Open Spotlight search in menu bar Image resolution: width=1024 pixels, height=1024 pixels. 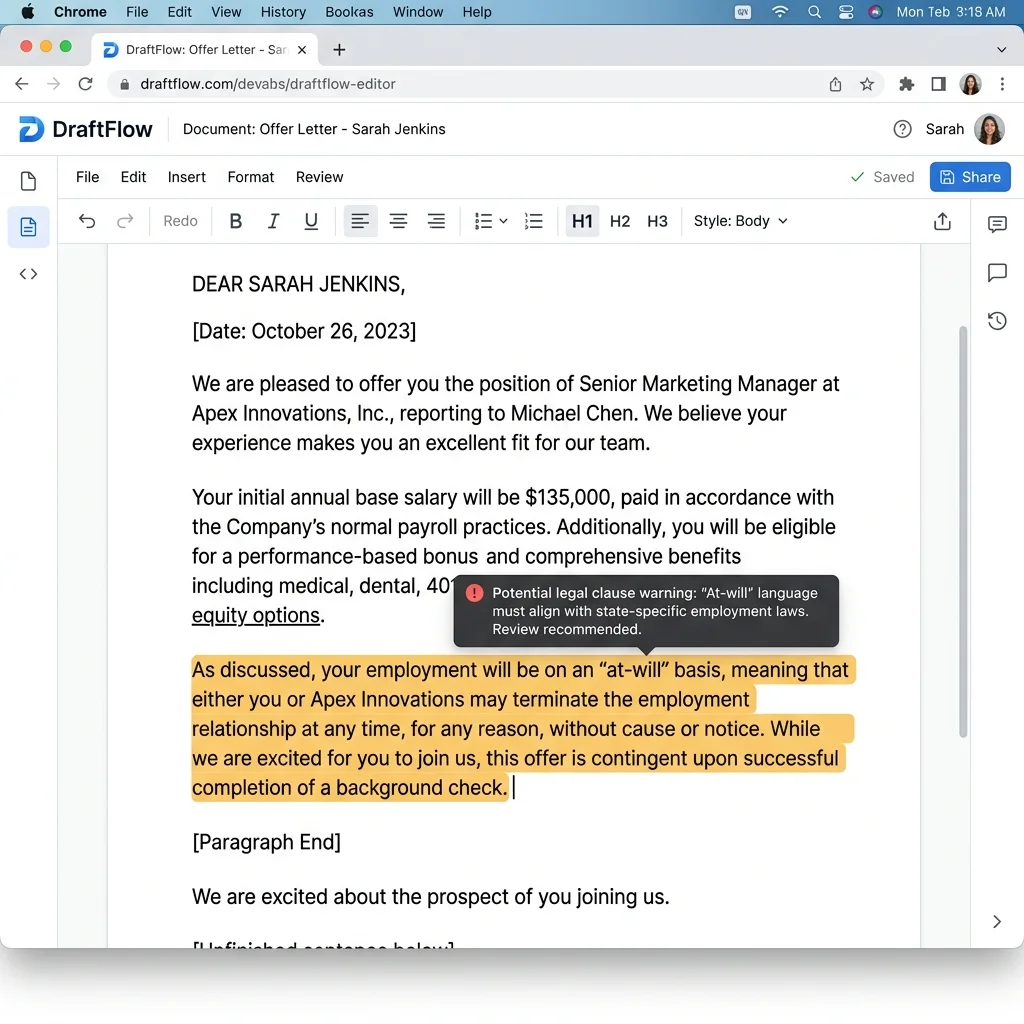(814, 12)
